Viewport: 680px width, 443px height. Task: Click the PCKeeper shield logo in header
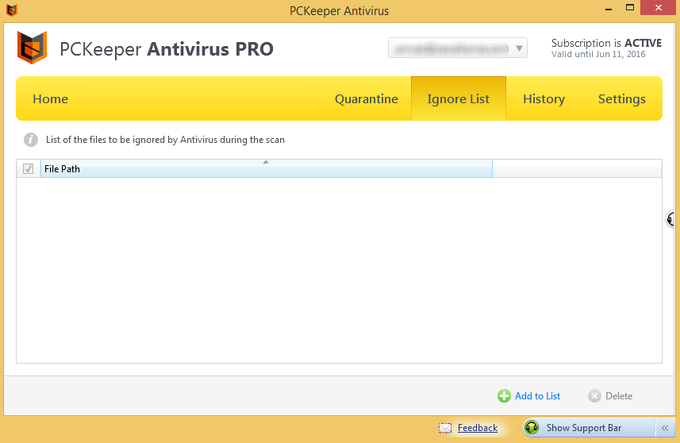32,48
